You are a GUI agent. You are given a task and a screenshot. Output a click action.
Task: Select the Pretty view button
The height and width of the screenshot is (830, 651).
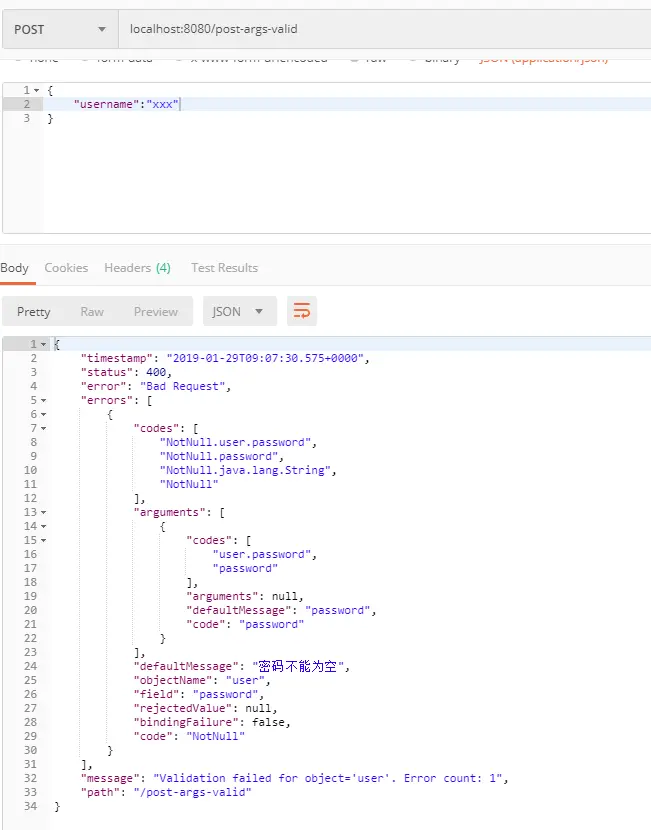coord(33,311)
